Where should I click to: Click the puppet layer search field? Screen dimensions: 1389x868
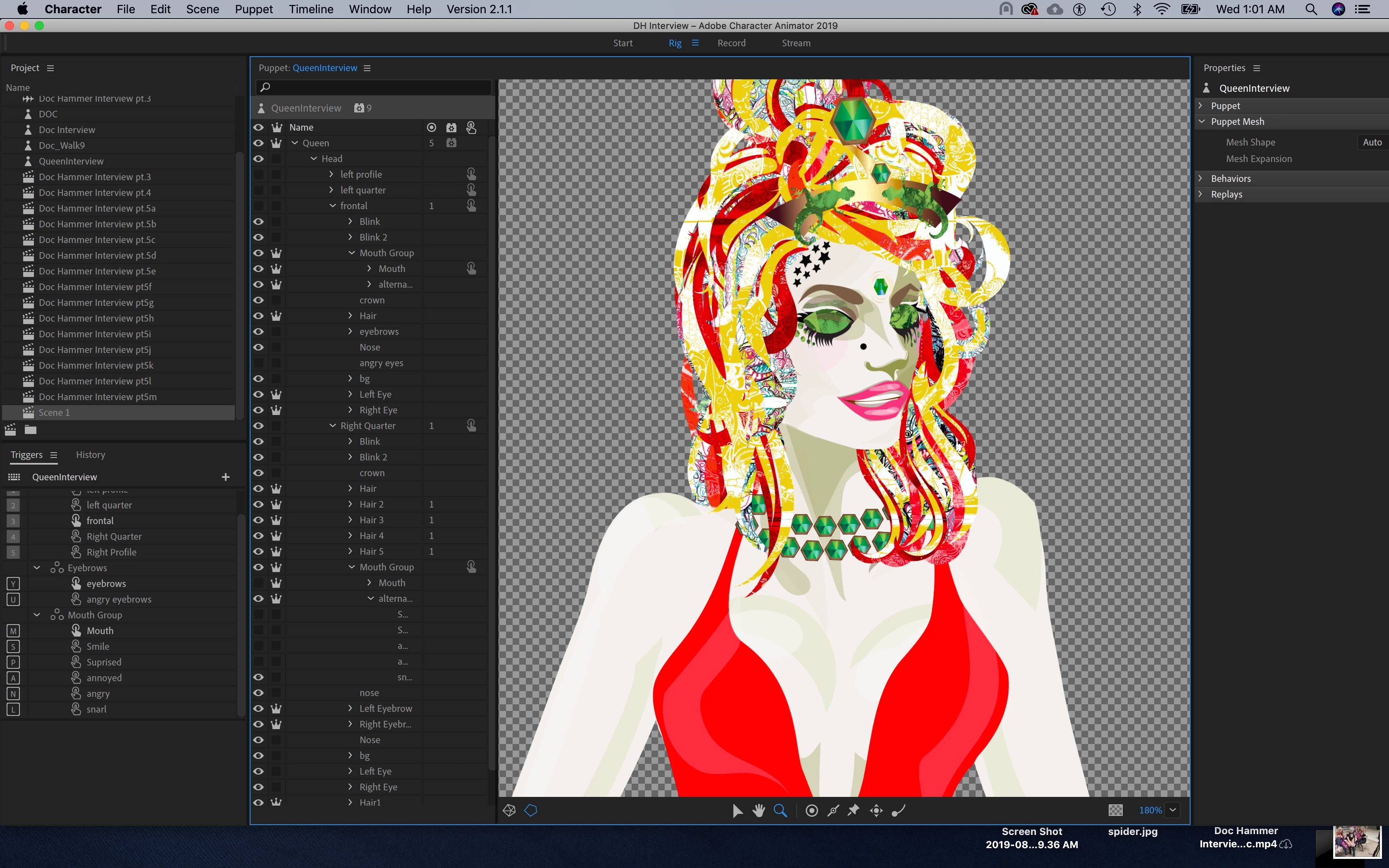(374, 87)
